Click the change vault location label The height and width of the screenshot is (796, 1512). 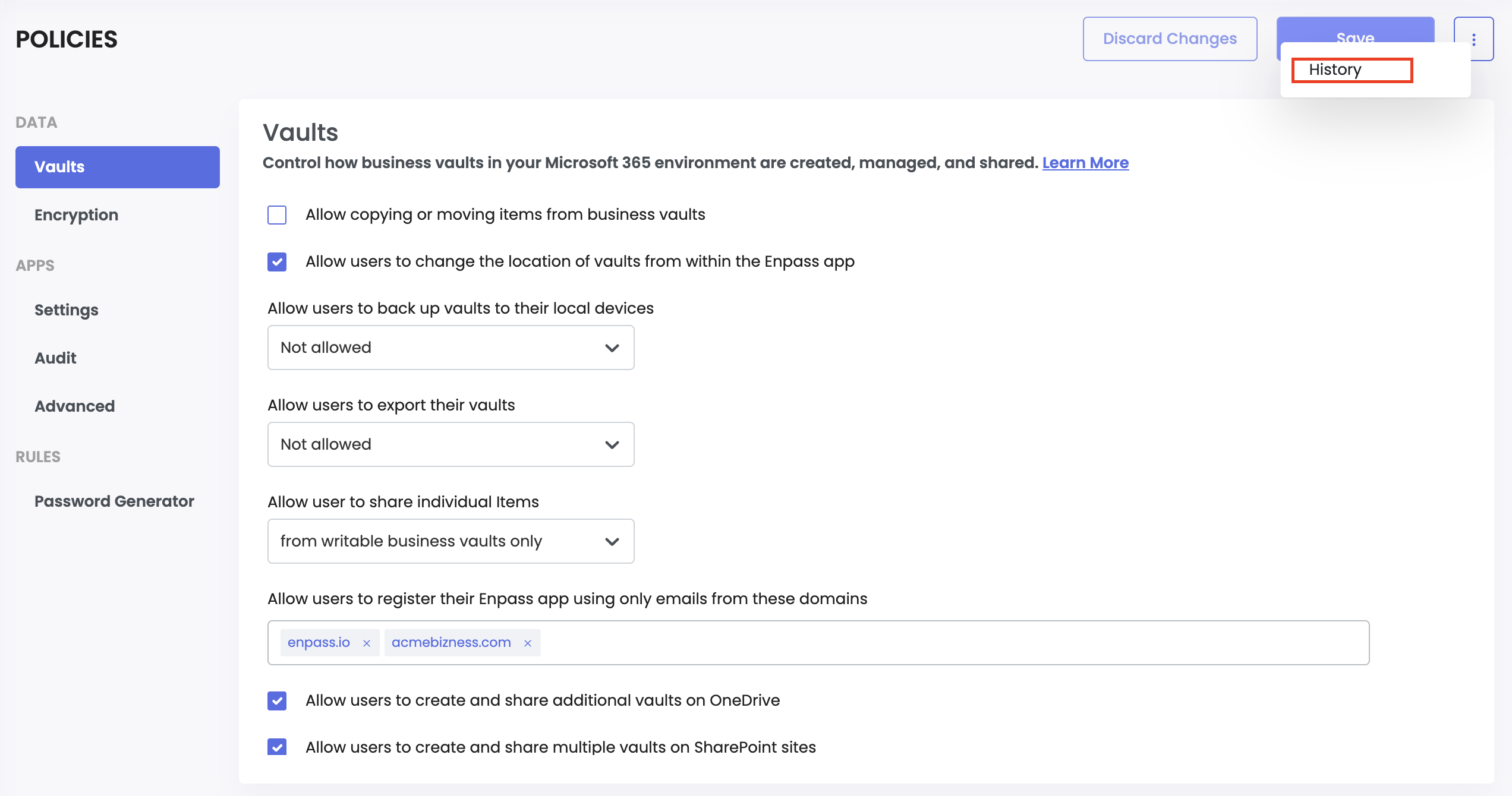tap(580, 261)
